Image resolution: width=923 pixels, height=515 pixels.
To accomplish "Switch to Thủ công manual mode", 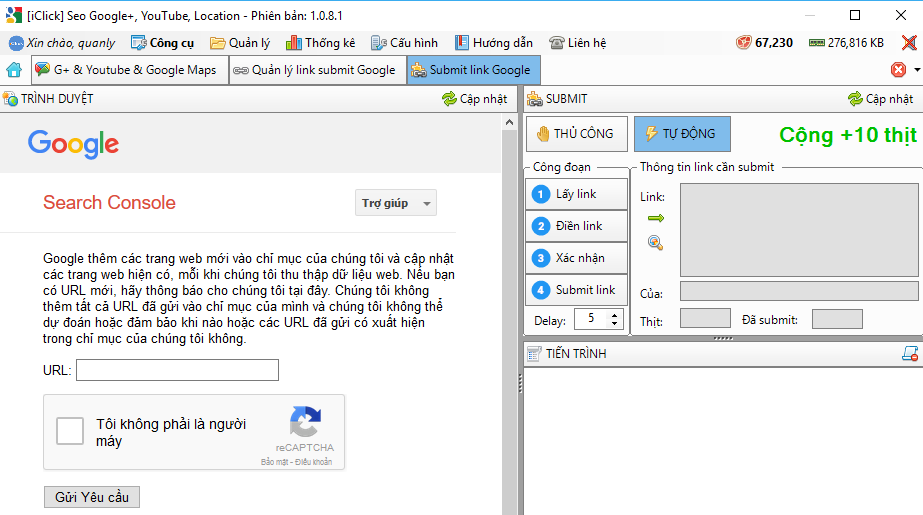I will [576, 134].
